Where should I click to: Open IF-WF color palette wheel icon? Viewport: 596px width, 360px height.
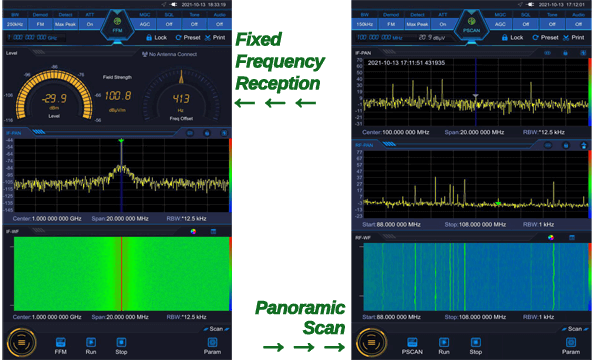pyautogui.click(x=193, y=231)
